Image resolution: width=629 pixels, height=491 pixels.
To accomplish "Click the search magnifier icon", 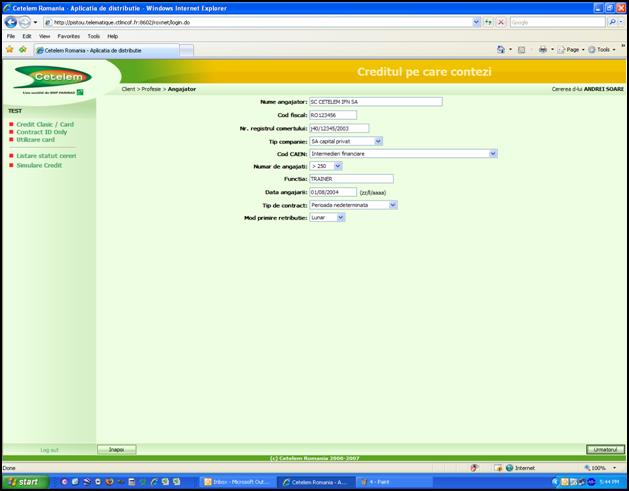I will click(x=612, y=22).
